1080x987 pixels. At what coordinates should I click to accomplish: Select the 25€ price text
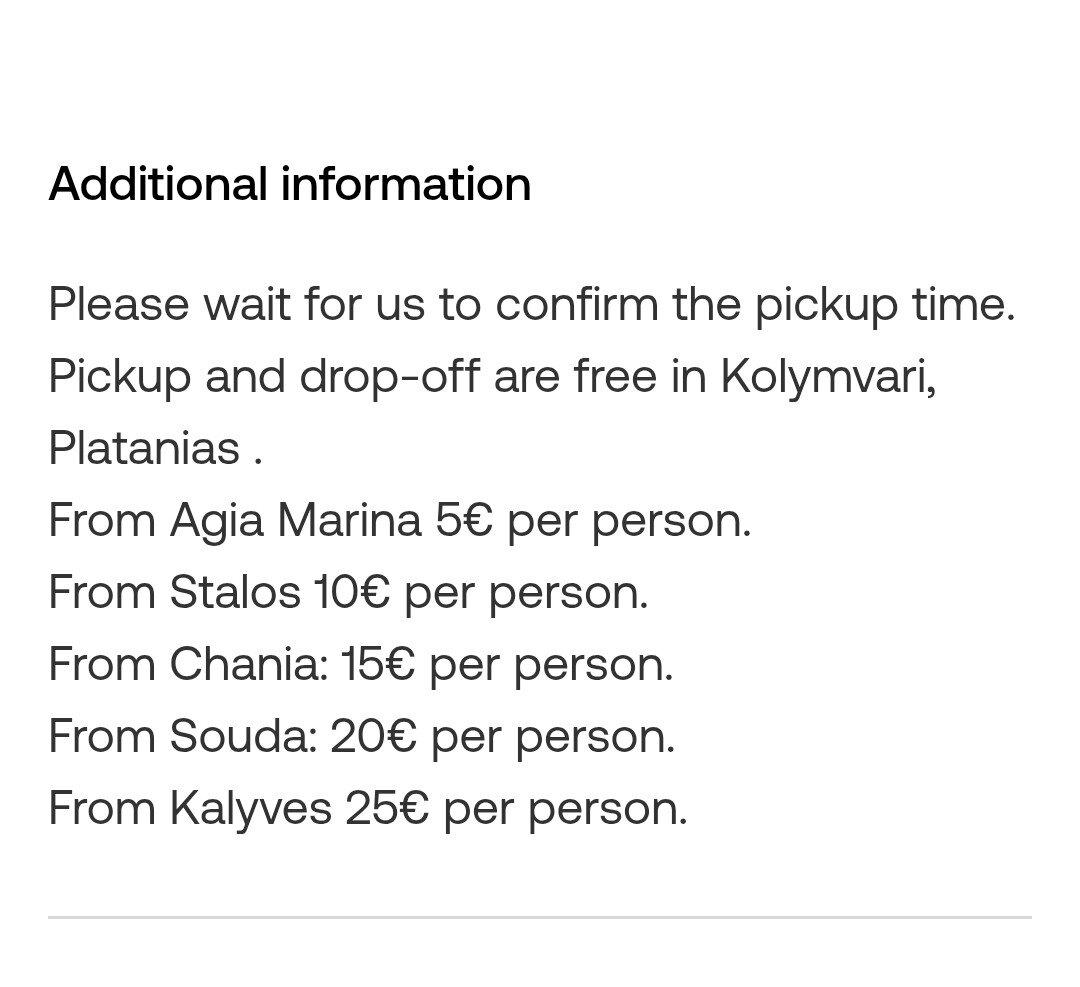pos(387,808)
